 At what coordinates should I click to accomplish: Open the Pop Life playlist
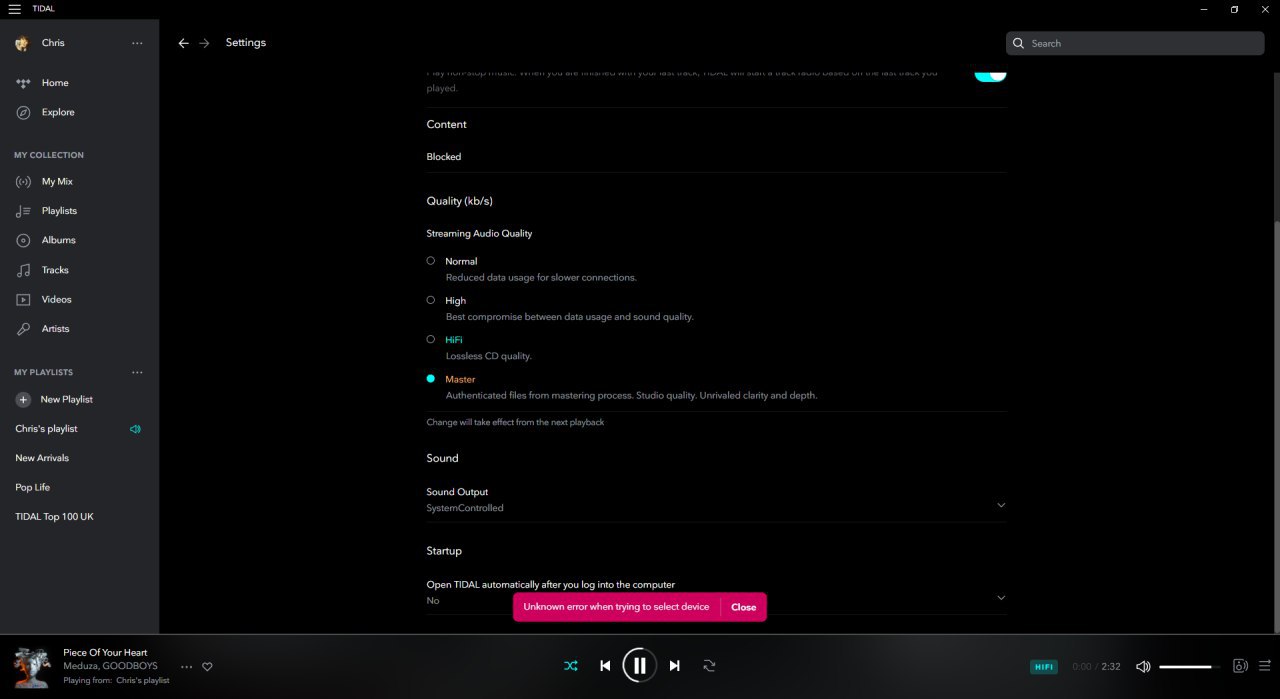click(32, 487)
